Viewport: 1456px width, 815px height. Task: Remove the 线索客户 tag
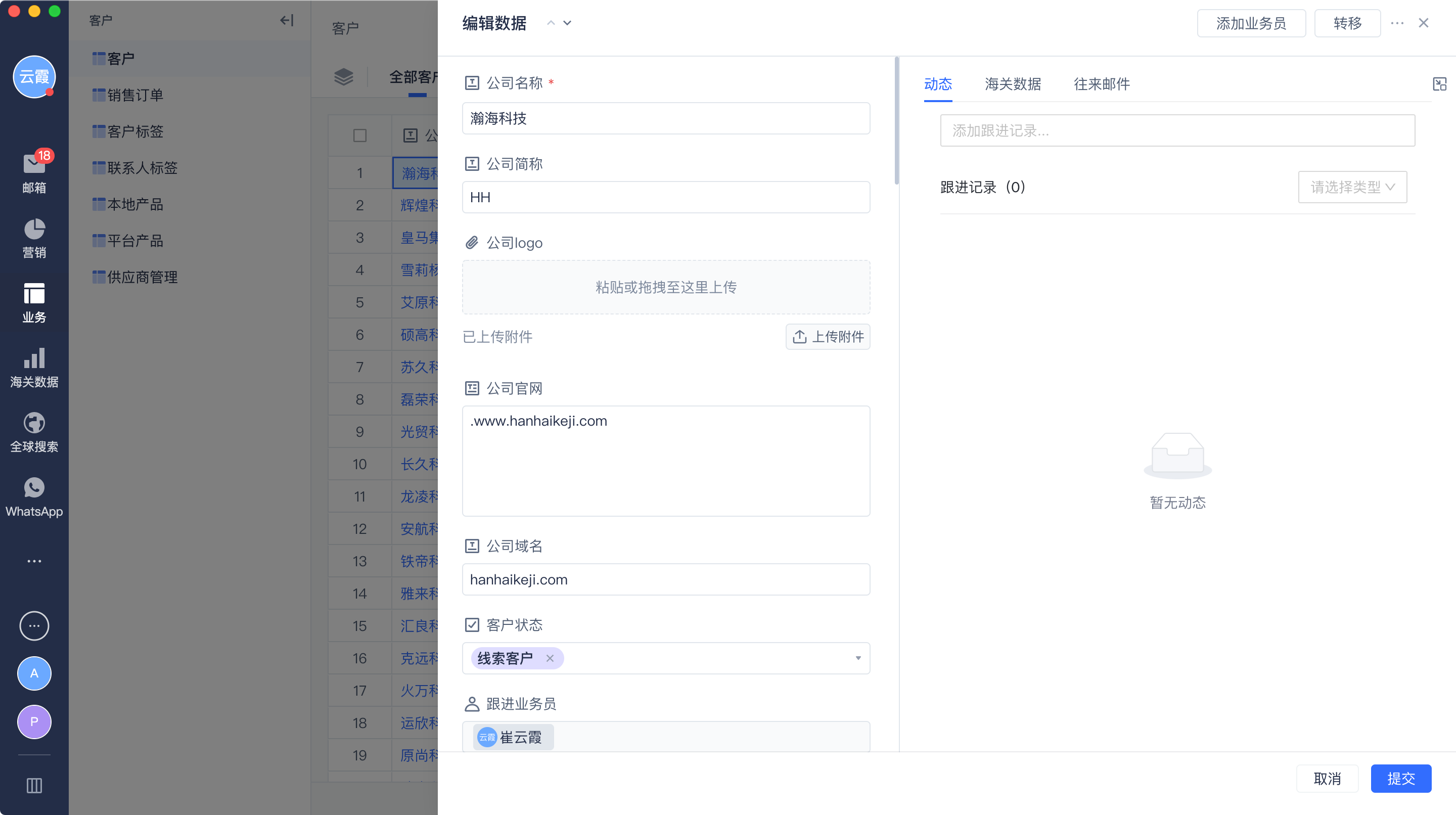[550, 658]
